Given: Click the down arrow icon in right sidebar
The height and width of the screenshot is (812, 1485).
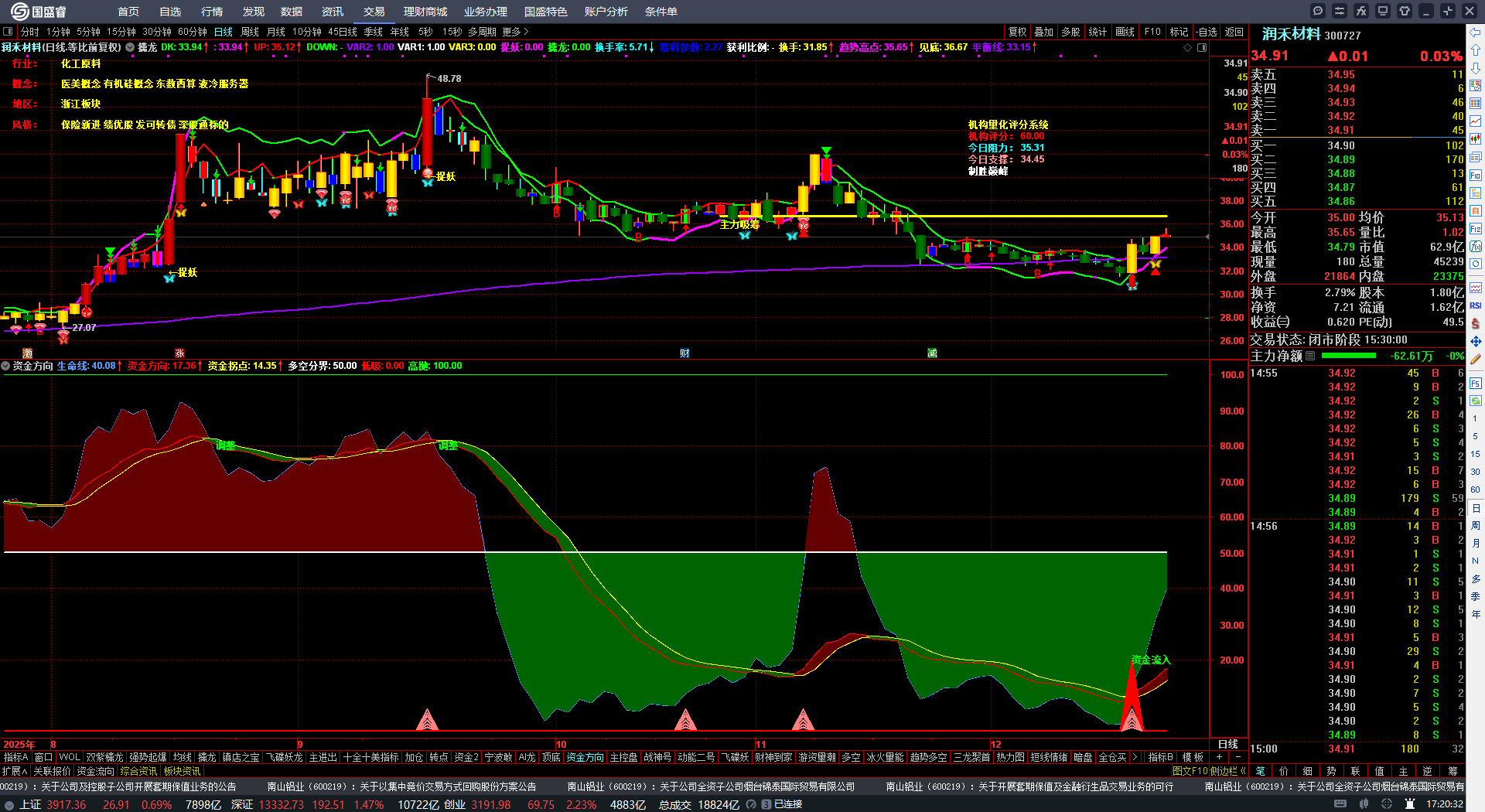Looking at the screenshot, I should (1476, 68).
